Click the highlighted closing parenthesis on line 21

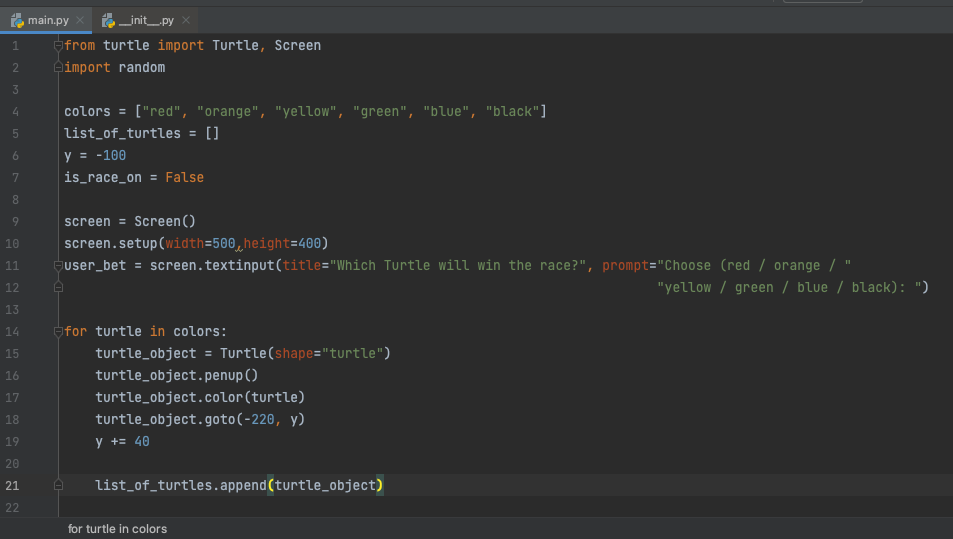379,486
